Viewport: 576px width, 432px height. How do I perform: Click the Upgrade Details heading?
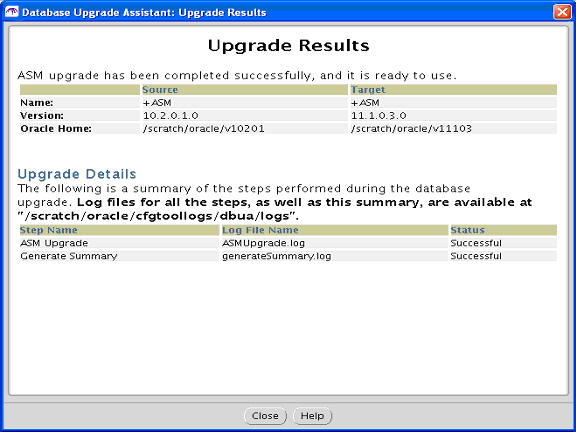[77, 174]
